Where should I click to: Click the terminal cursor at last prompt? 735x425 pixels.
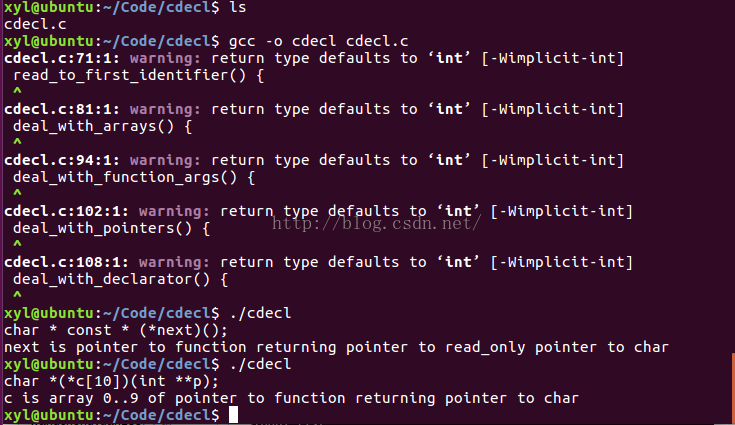click(x=232, y=415)
